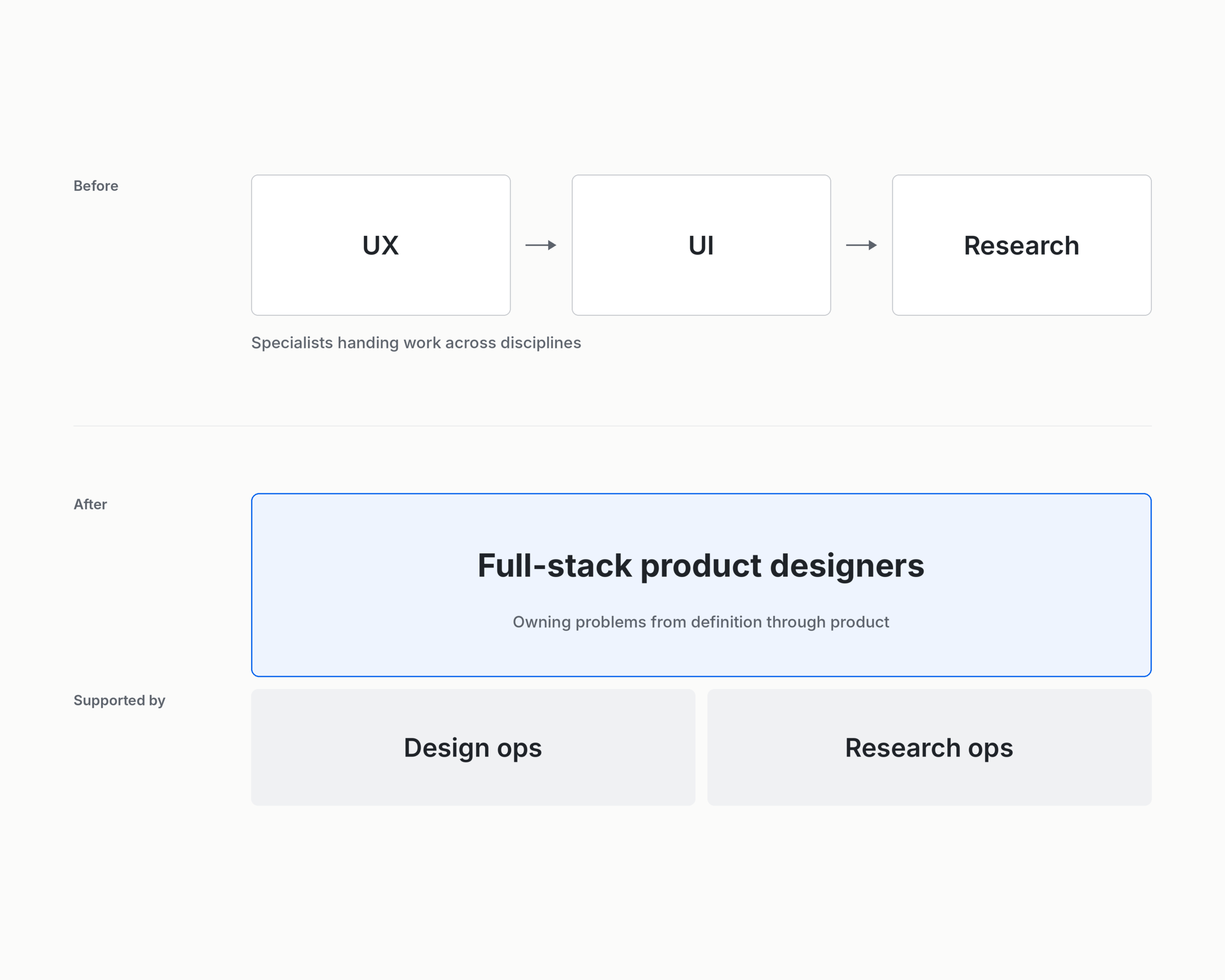The width and height of the screenshot is (1225, 980).
Task: Click the arrow between UX and UI
Action: 541,245
